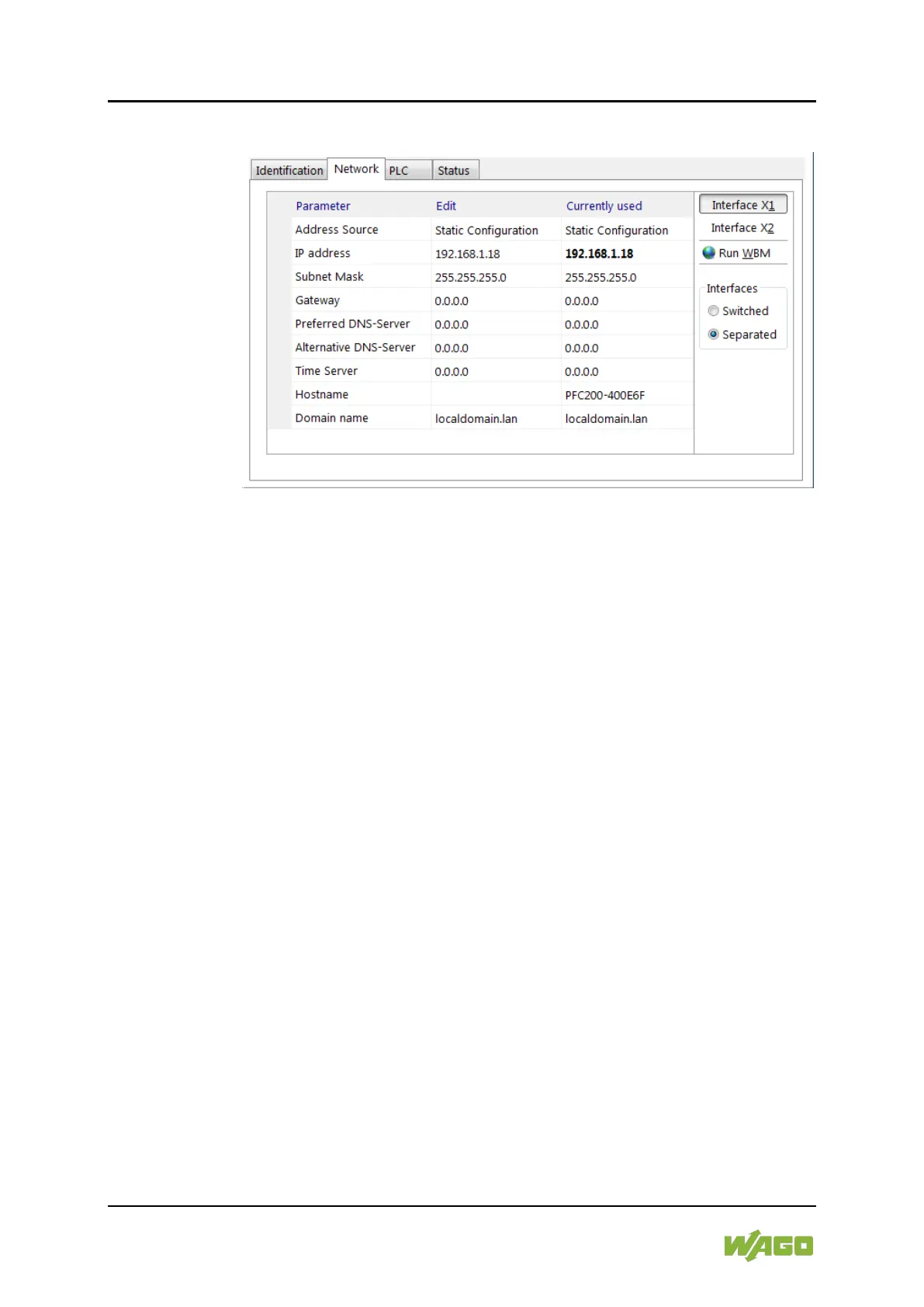Edit the Gateway value in Edit column
Viewport: 924px width, 1307px height.
(x=496, y=300)
